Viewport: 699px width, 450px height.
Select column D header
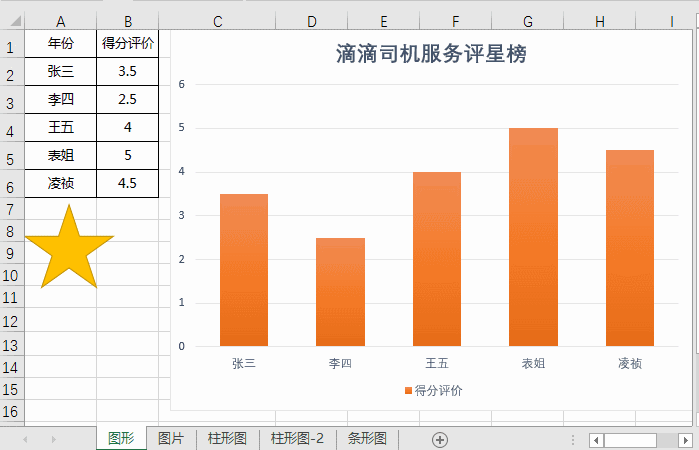point(312,21)
